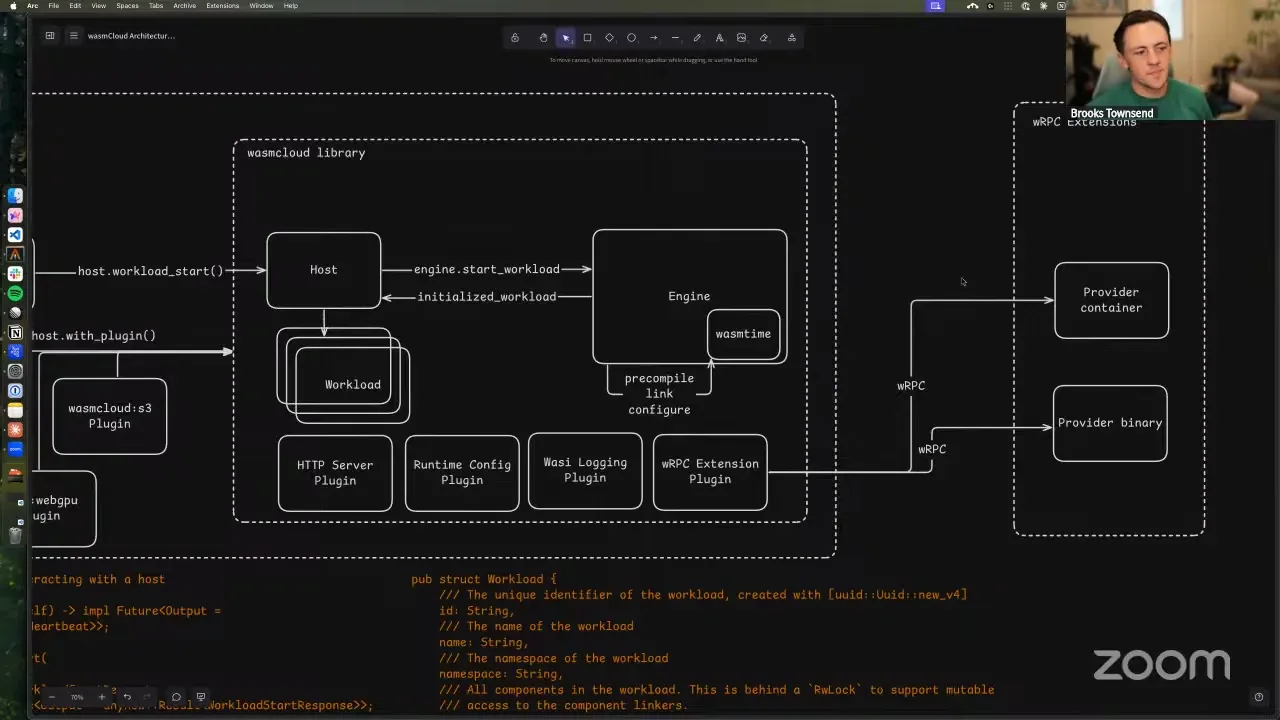Select the Text tool
The image size is (1280, 720).
(x=719, y=38)
